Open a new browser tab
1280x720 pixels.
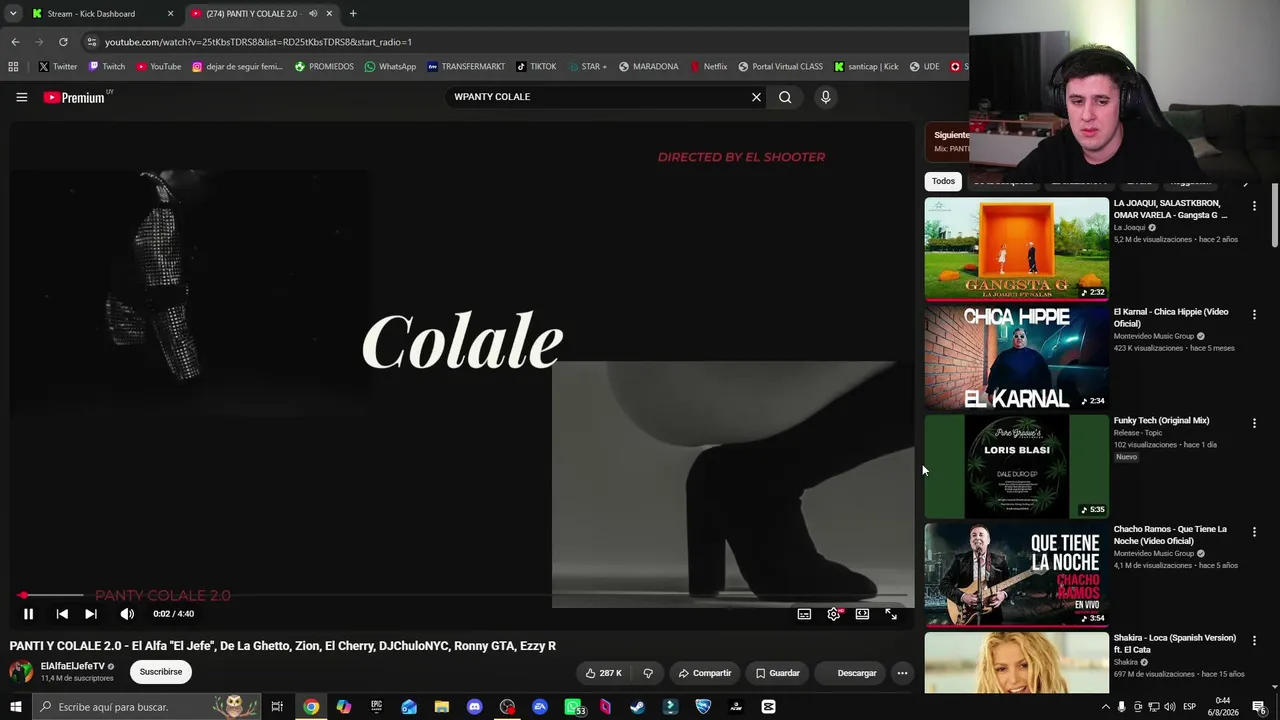click(352, 14)
